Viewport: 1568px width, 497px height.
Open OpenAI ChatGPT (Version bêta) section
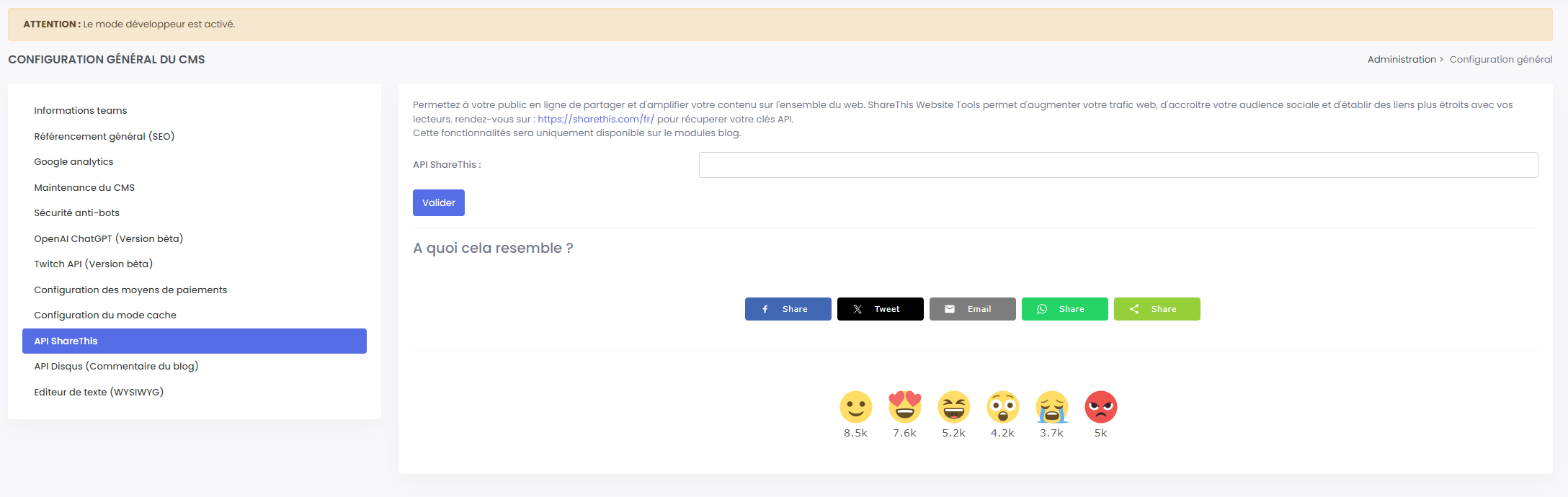pyautogui.click(x=109, y=238)
